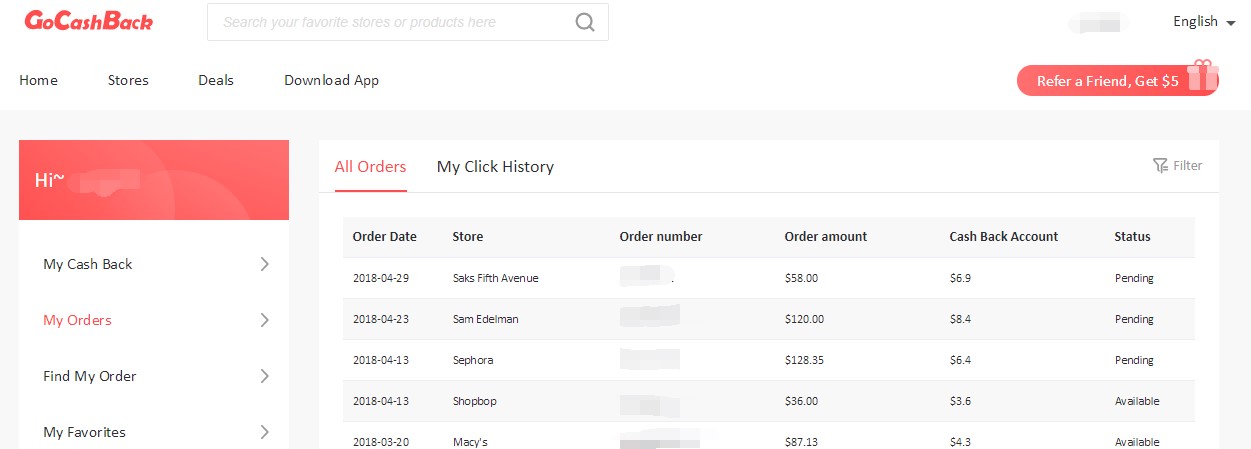The image size is (1251, 449).
Task: Expand My Favorites chevron
Action: [x=264, y=432]
